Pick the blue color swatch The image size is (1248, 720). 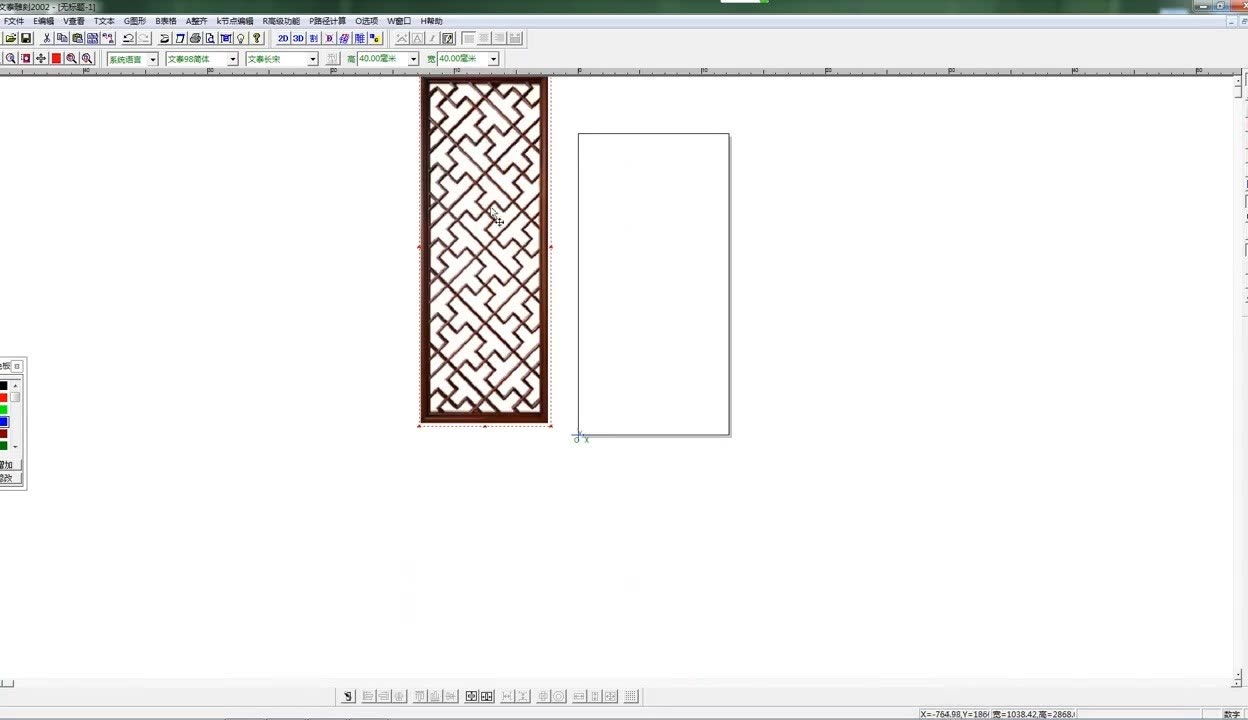(4, 422)
